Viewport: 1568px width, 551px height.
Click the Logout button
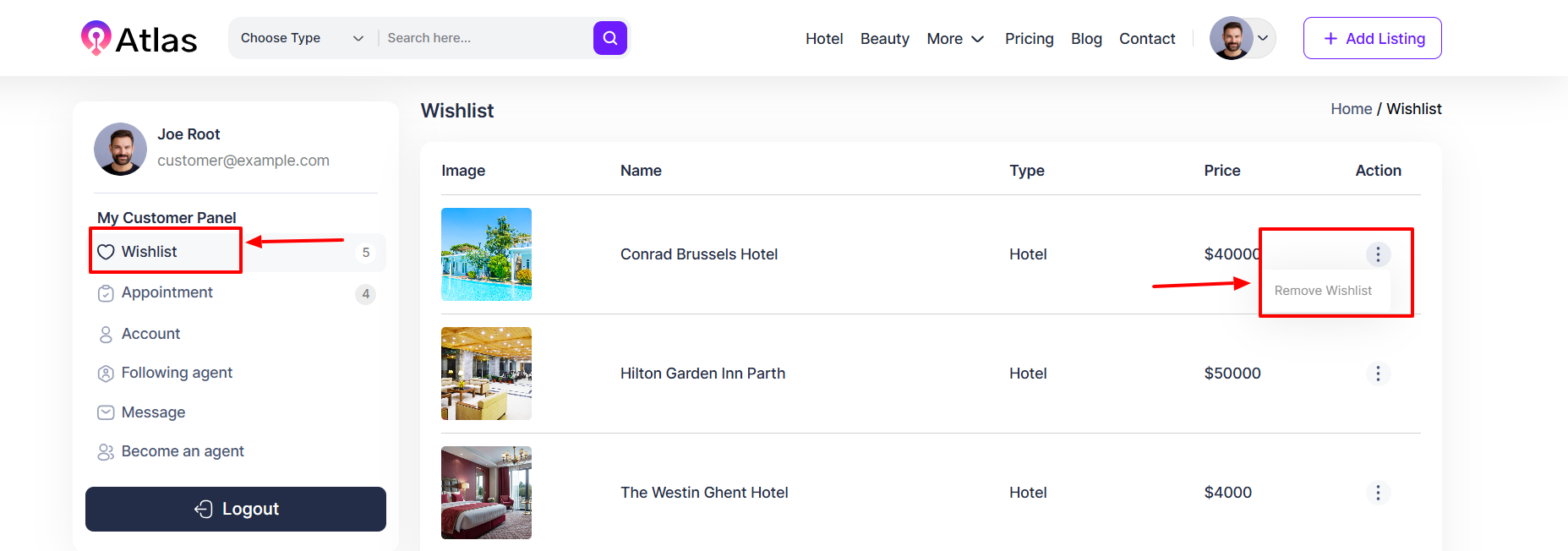click(236, 509)
